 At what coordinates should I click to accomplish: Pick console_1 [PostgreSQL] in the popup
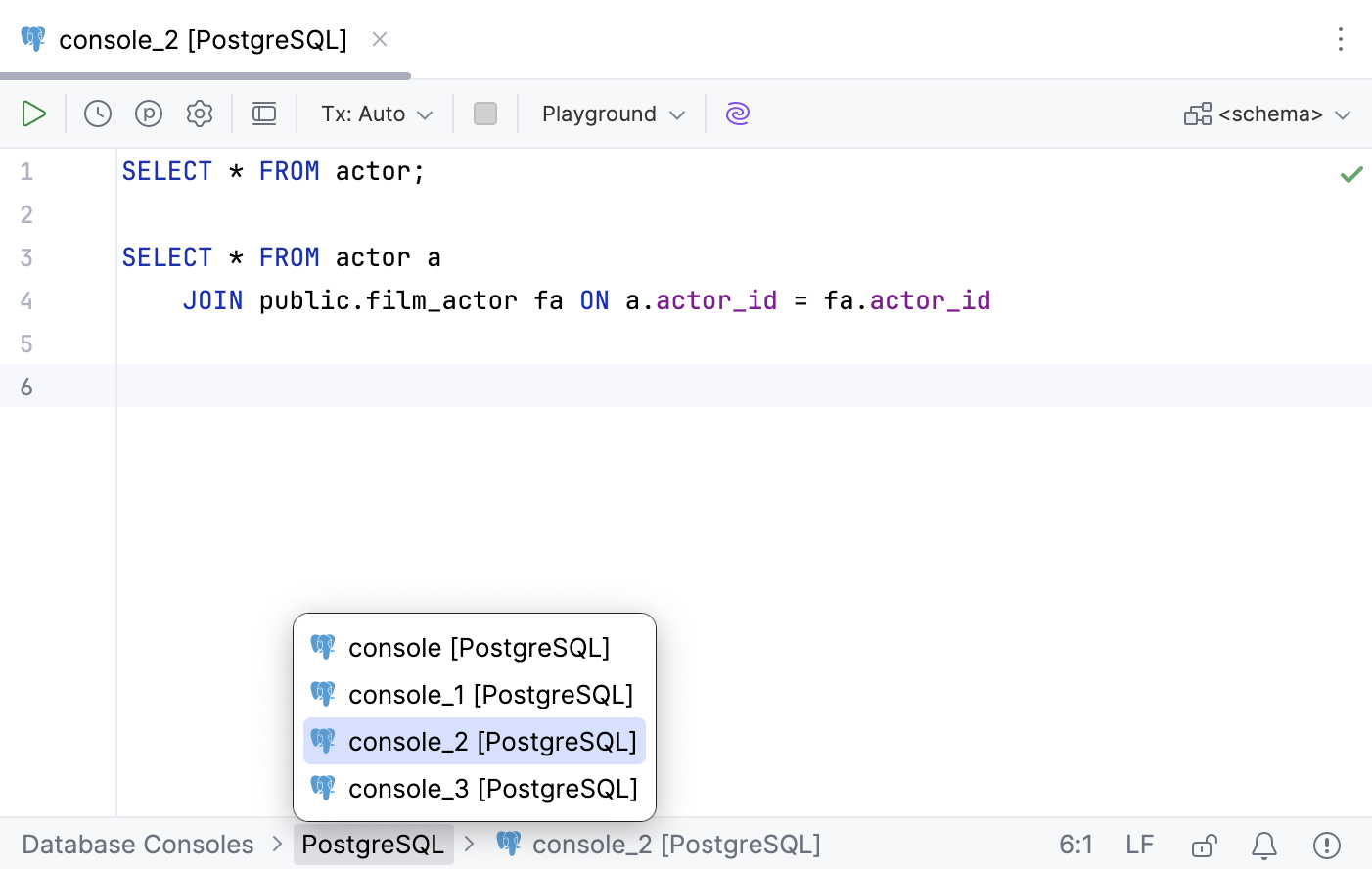(x=490, y=695)
